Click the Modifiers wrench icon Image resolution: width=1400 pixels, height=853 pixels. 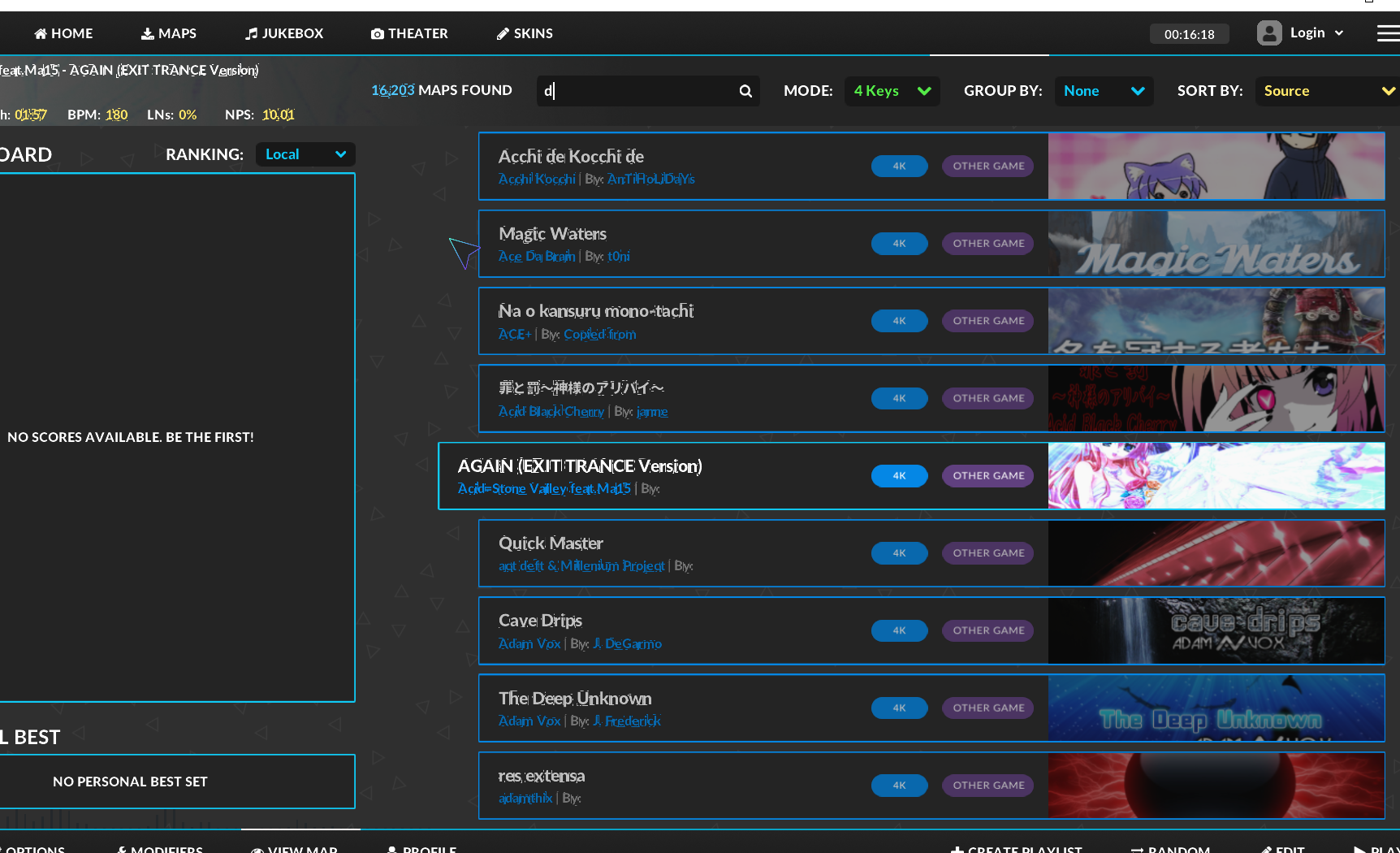pos(122,848)
